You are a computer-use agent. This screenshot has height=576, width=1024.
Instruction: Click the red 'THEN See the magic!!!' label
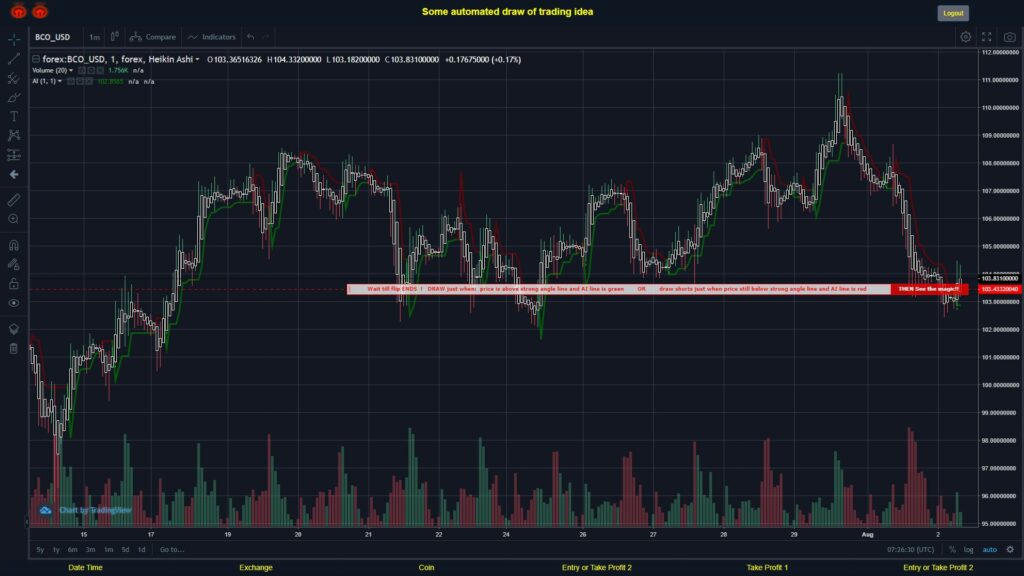pyautogui.click(x=929, y=289)
